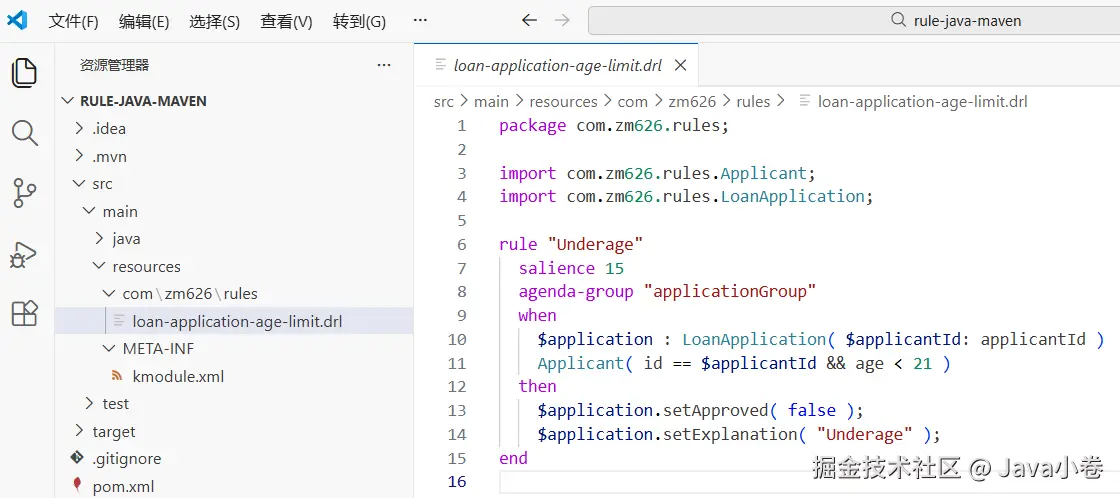Expand the target folder
The image size is (1120, 498).
click(113, 432)
